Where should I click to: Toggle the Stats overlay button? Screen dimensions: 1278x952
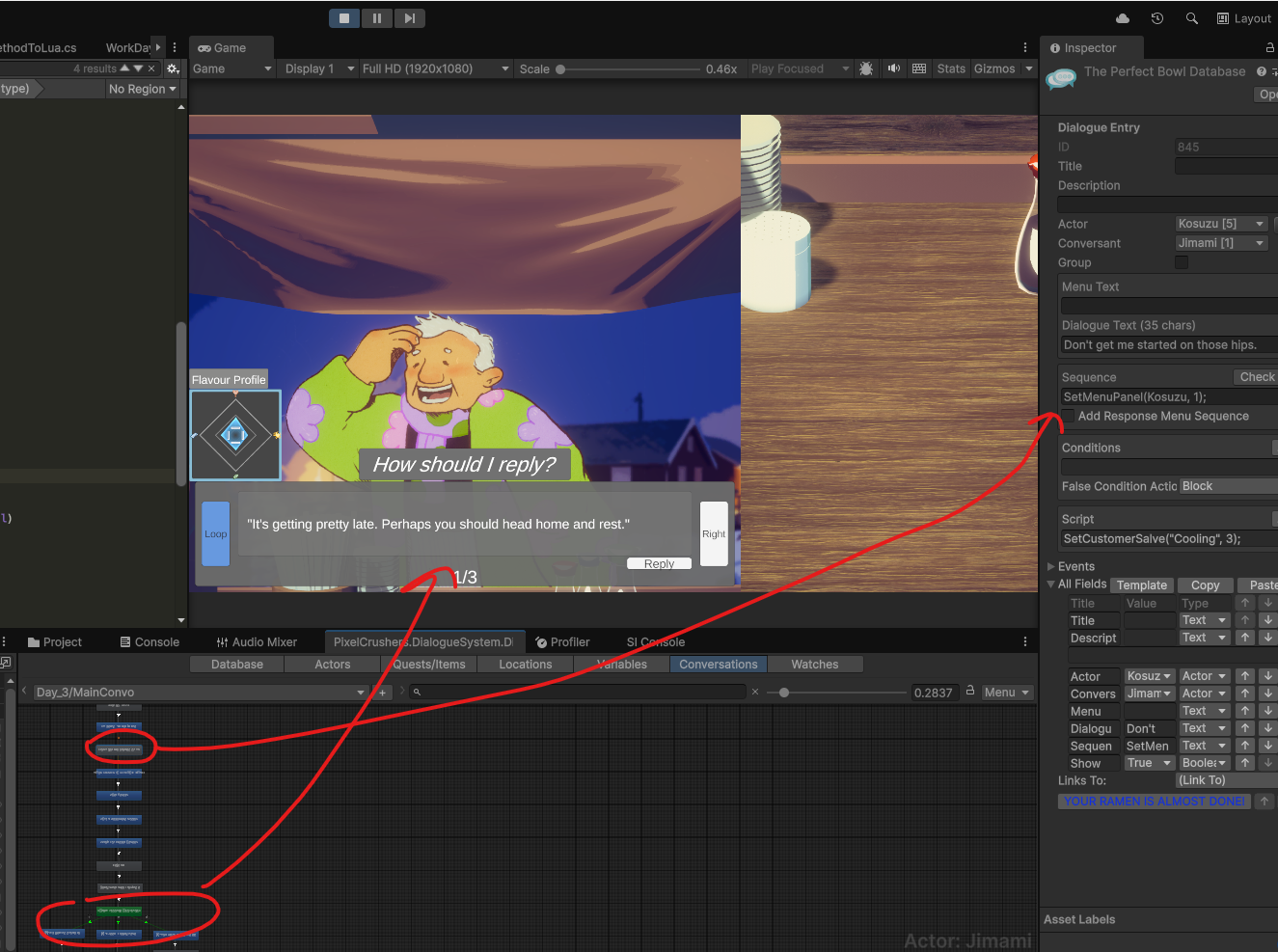click(951, 68)
